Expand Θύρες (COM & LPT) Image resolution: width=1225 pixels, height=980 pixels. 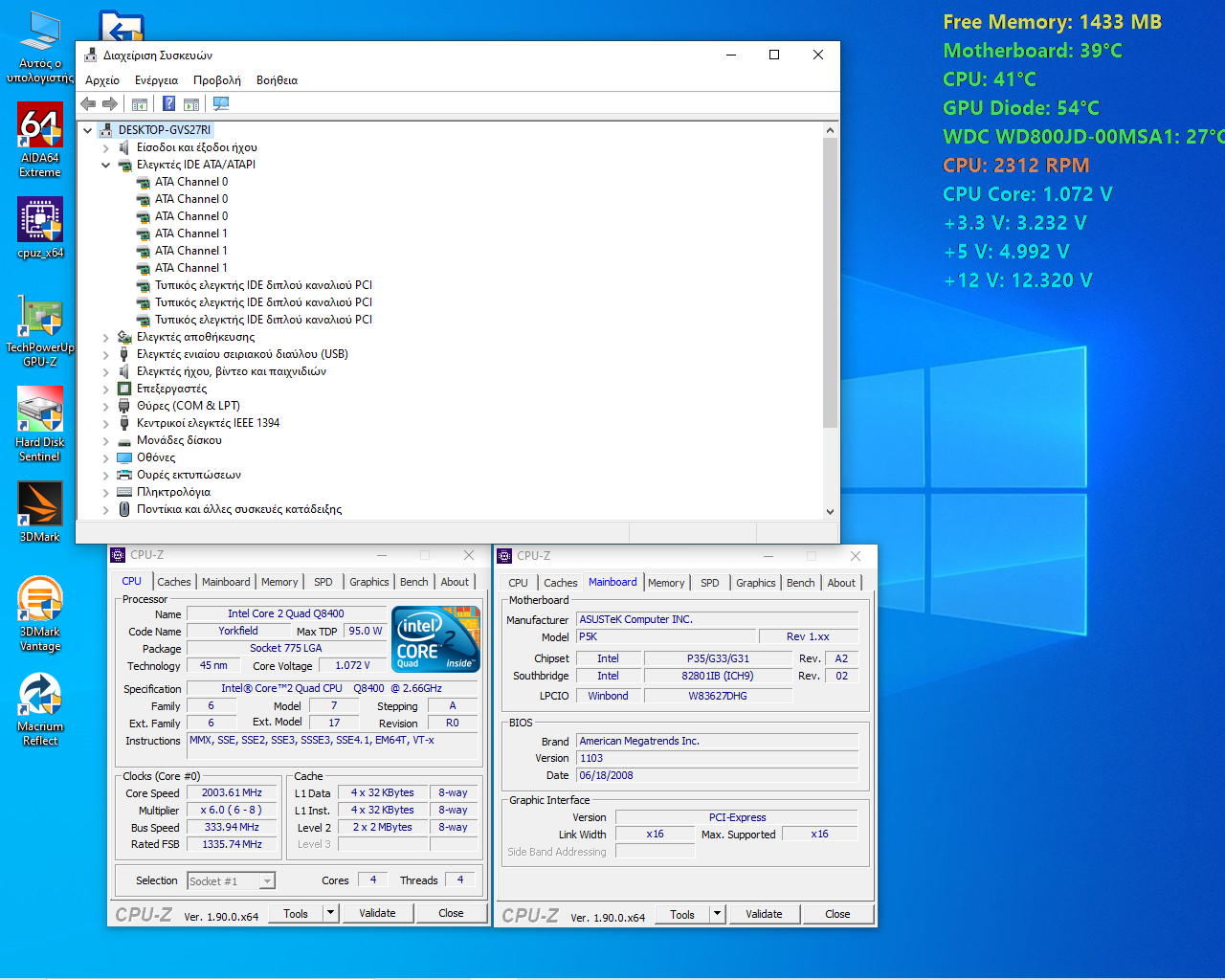pos(105,406)
